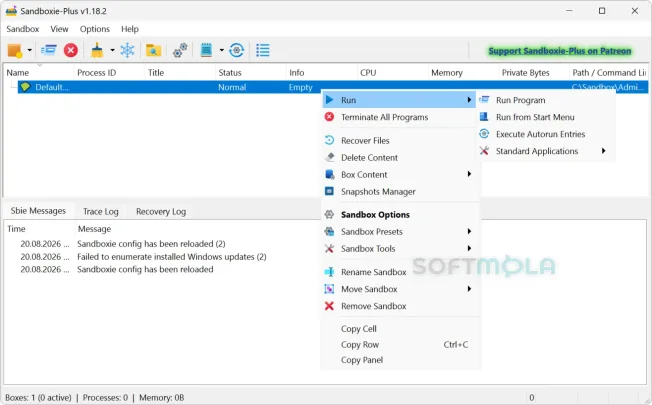This screenshot has height=405, width=652.
Task: Open the dropdown arrow next to the broom icon
Action: (x=112, y=50)
